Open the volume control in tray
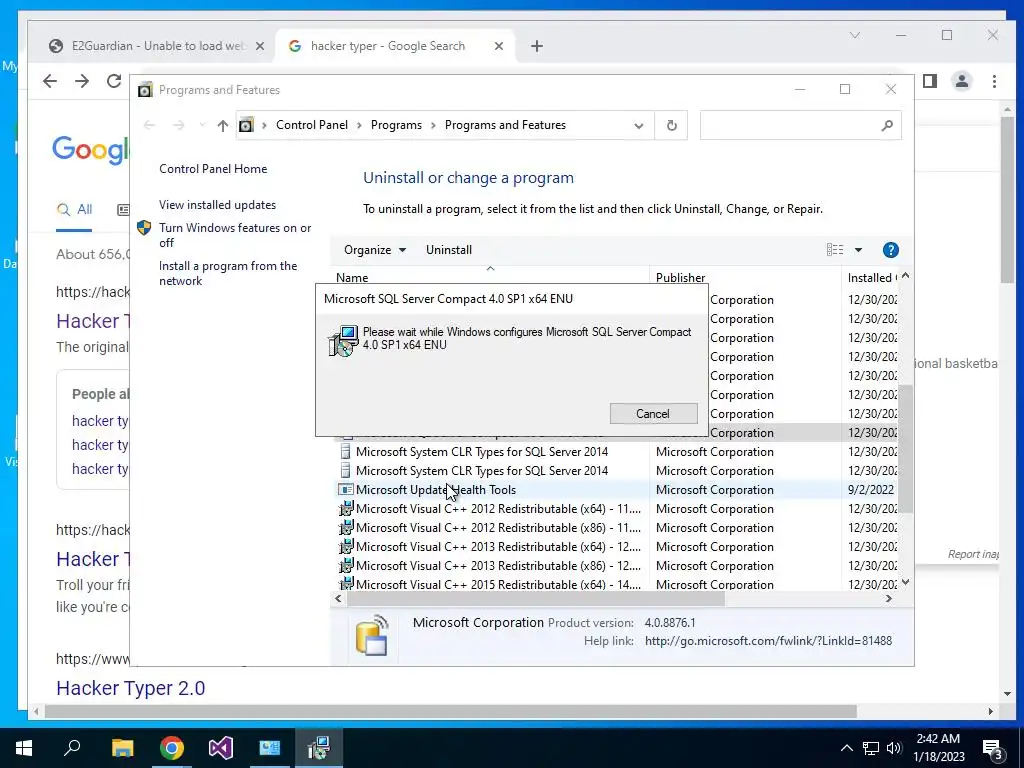Viewport: 1024px width, 768px height. pos(894,748)
